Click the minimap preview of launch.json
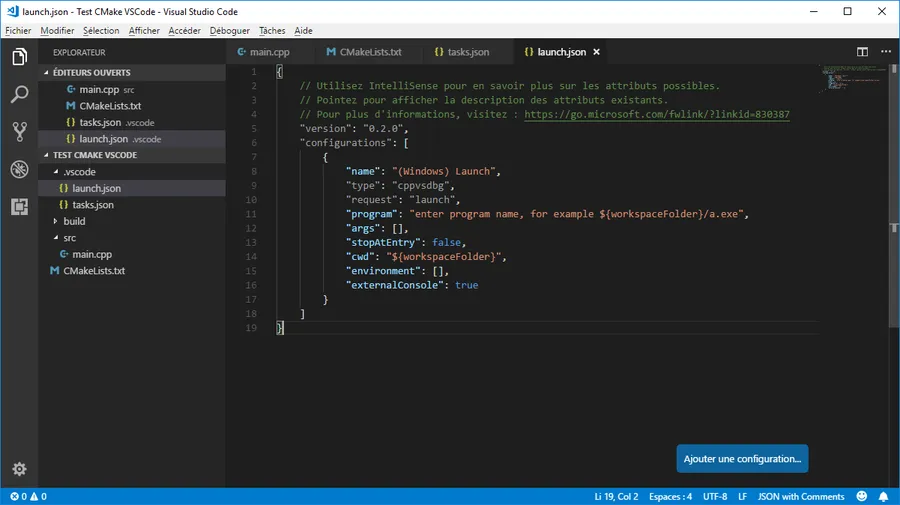900x505 pixels. pos(852,78)
